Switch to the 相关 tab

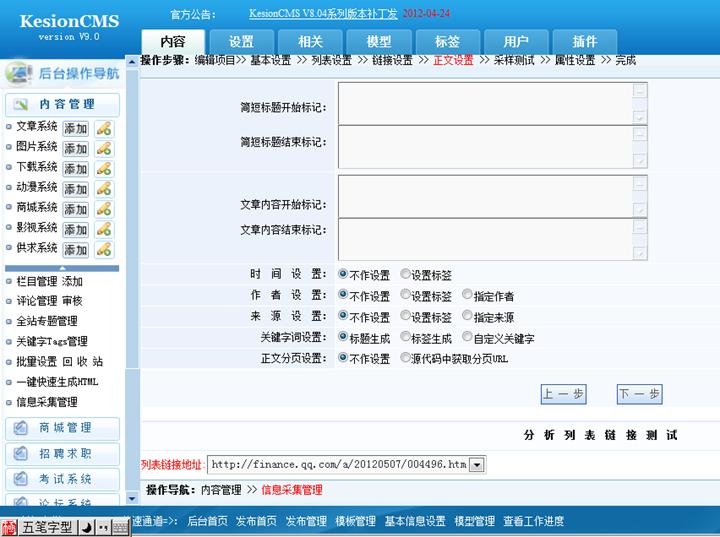click(x=310, y=42)
